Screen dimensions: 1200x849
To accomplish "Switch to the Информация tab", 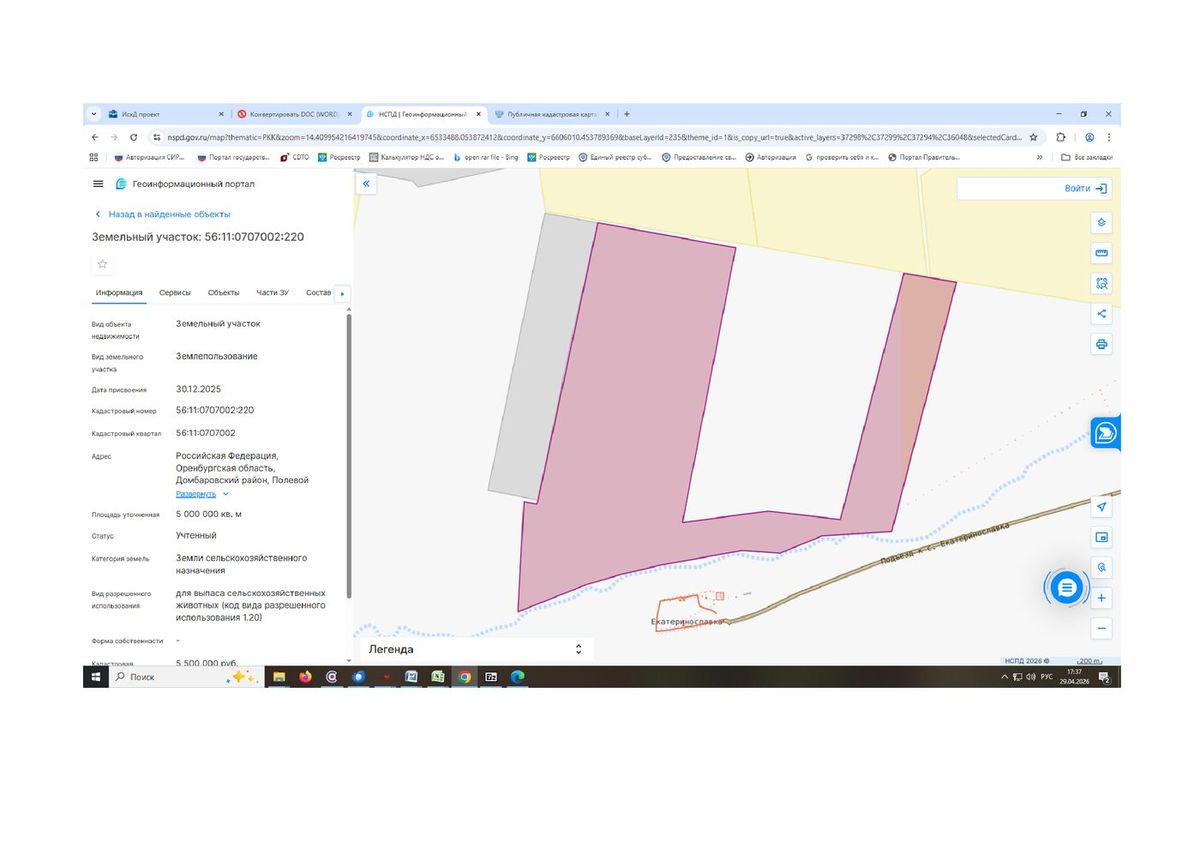I will [x=119, y=292].
